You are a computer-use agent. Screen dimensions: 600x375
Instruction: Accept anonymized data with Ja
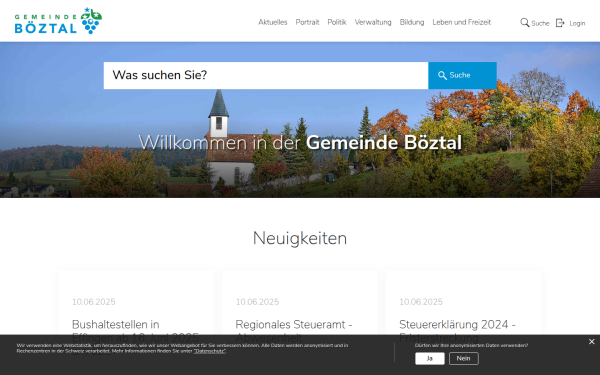pos(430,359)
